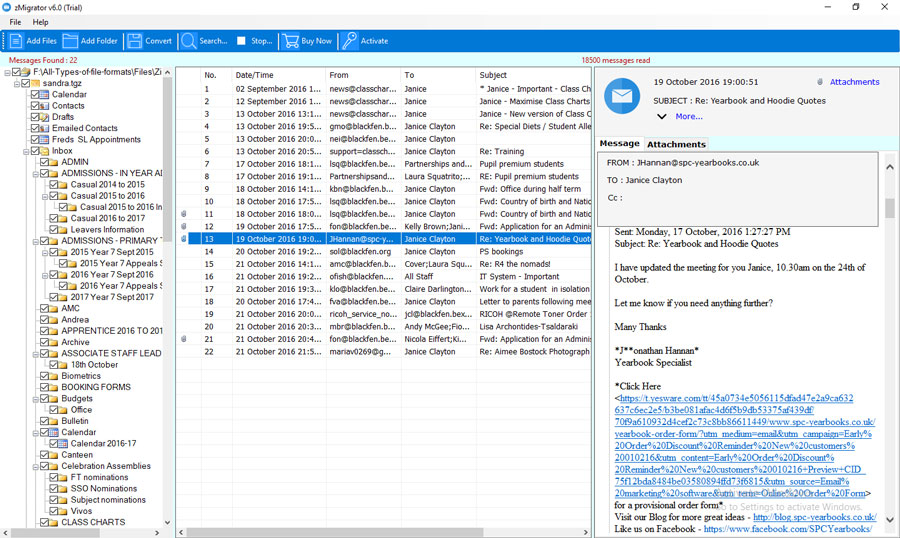Image resolution: width=900 pixels, height=538 pixels.
Task: Click the Inbox folder icon
Action: click(x=44, y=150)
